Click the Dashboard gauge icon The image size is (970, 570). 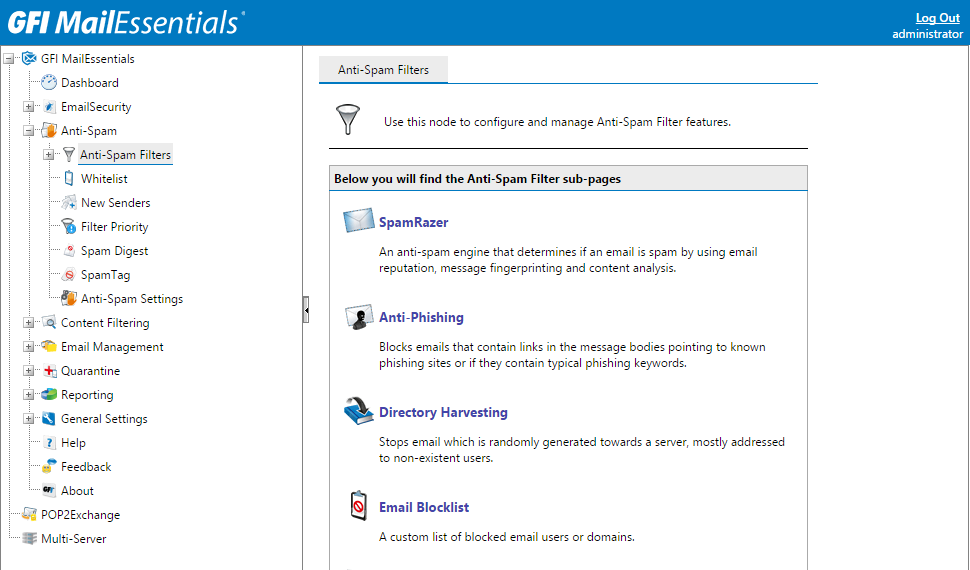[49, 82]
